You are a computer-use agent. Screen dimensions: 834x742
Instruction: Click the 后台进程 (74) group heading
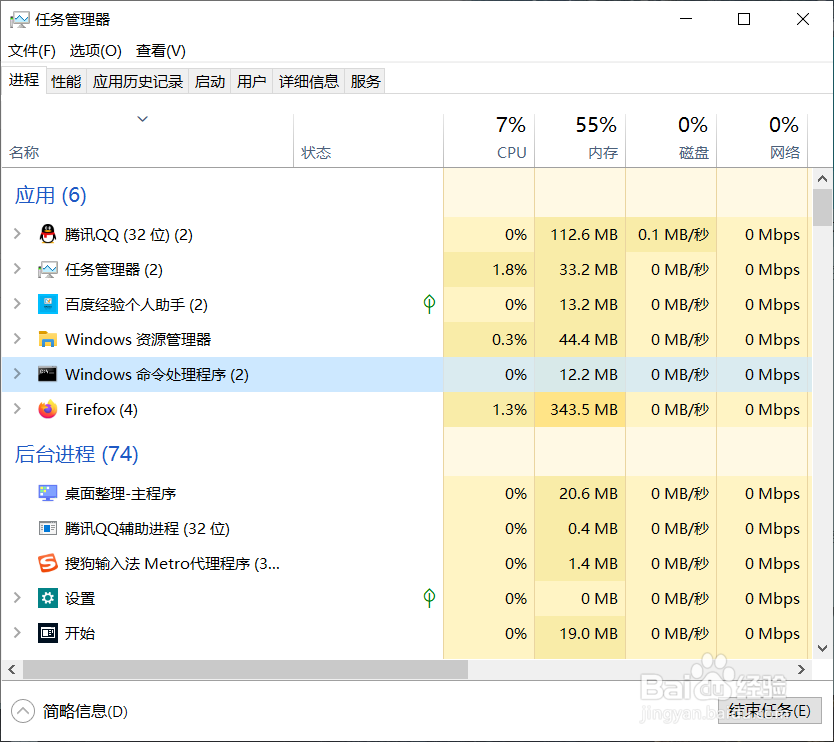tap(76, 454)
